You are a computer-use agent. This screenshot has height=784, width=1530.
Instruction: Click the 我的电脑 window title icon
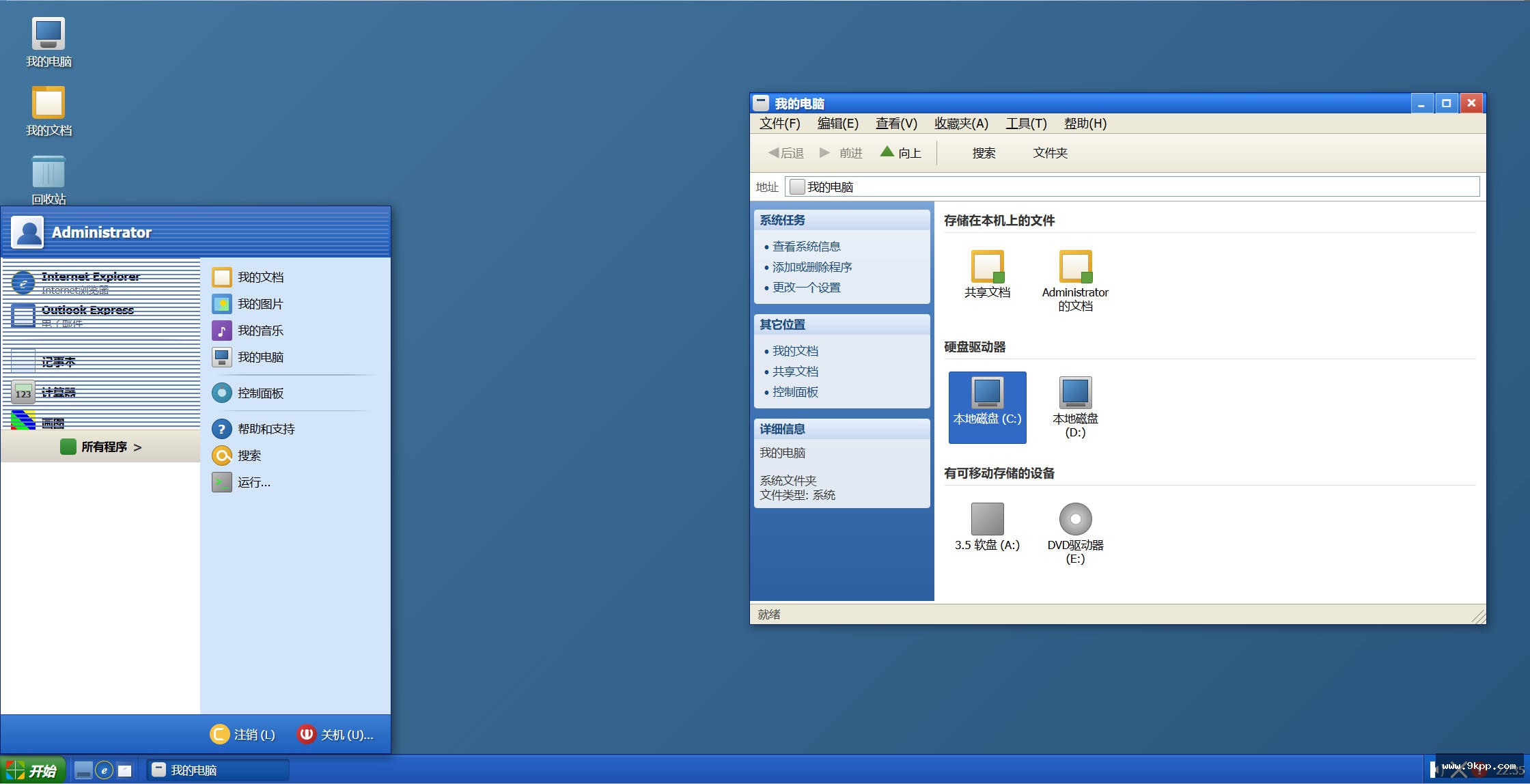pyautogui.click(x=761, y=103)
